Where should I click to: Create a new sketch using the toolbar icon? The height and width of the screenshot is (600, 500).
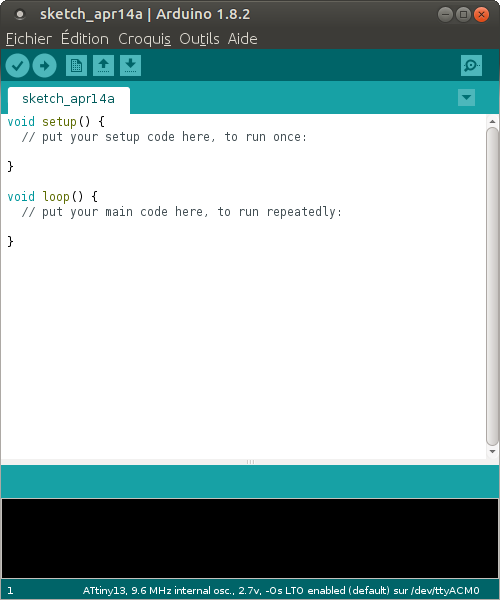click(77, 65)
